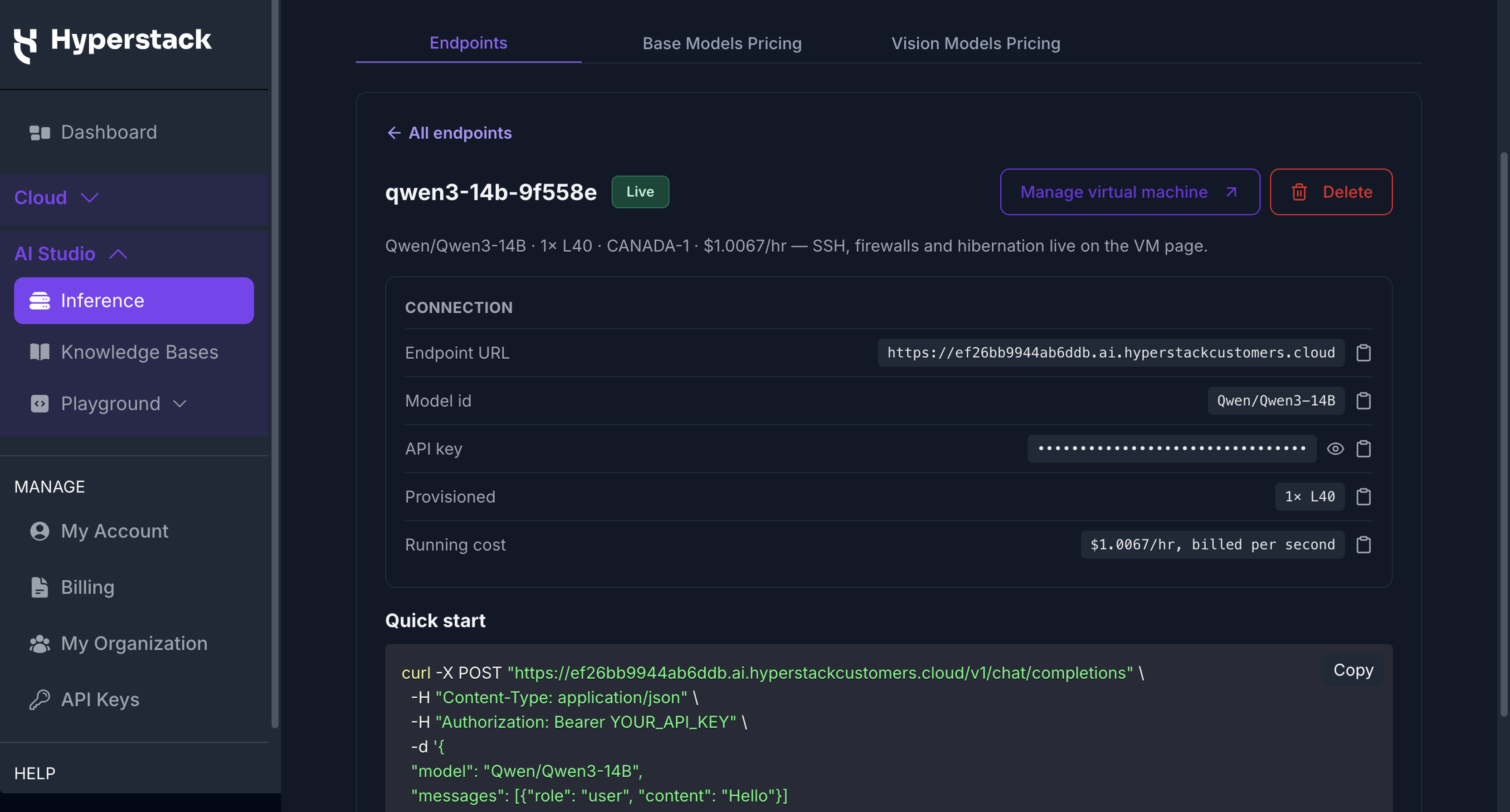Copy the Running cost with clipboard icon

point(1364,545)
